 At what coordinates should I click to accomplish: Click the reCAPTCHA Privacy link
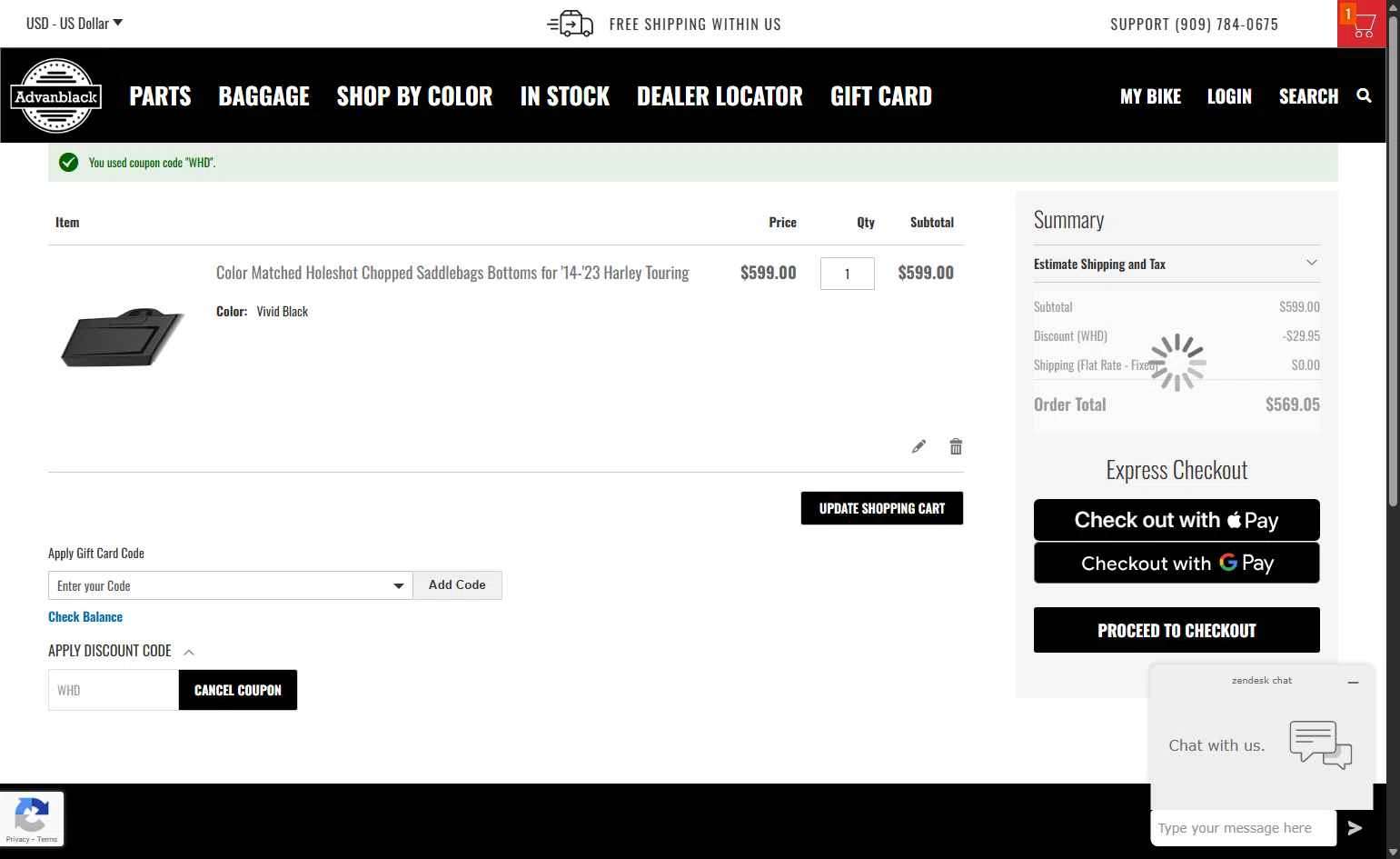pyautogui.click(x=17, y=839)
